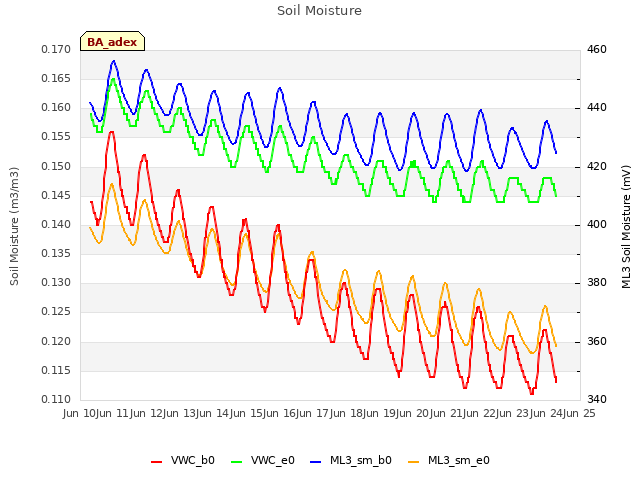The image size is (640, 480).
Task: Click the 440 right axis value
Action: 597,108
